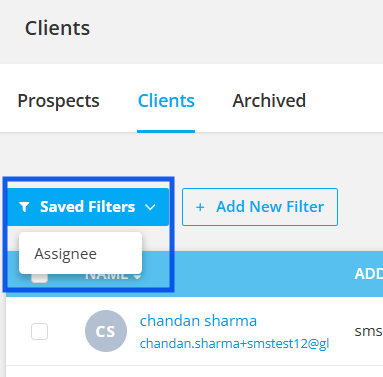Open the chandan sharma client name link
383x377 pixels.
point(198,321)
